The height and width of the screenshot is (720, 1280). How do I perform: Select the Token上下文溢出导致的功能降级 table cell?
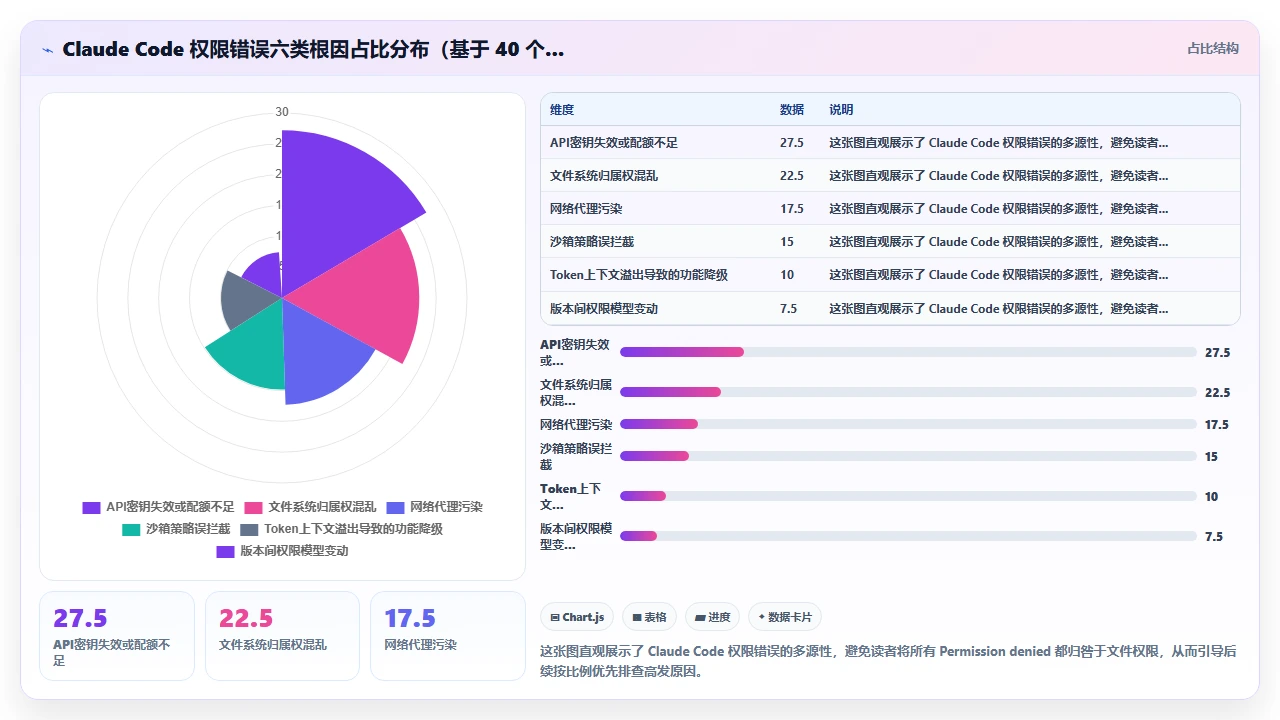tap(639, 275)
